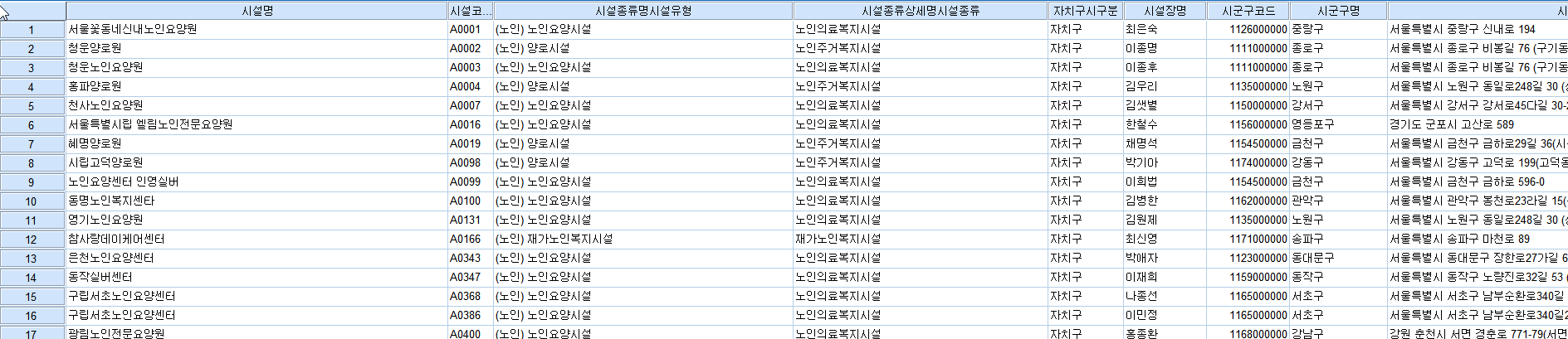Viewport: 1568px width, 339px height.
Task: Select row header number 16
Action: tap(32, 316)
